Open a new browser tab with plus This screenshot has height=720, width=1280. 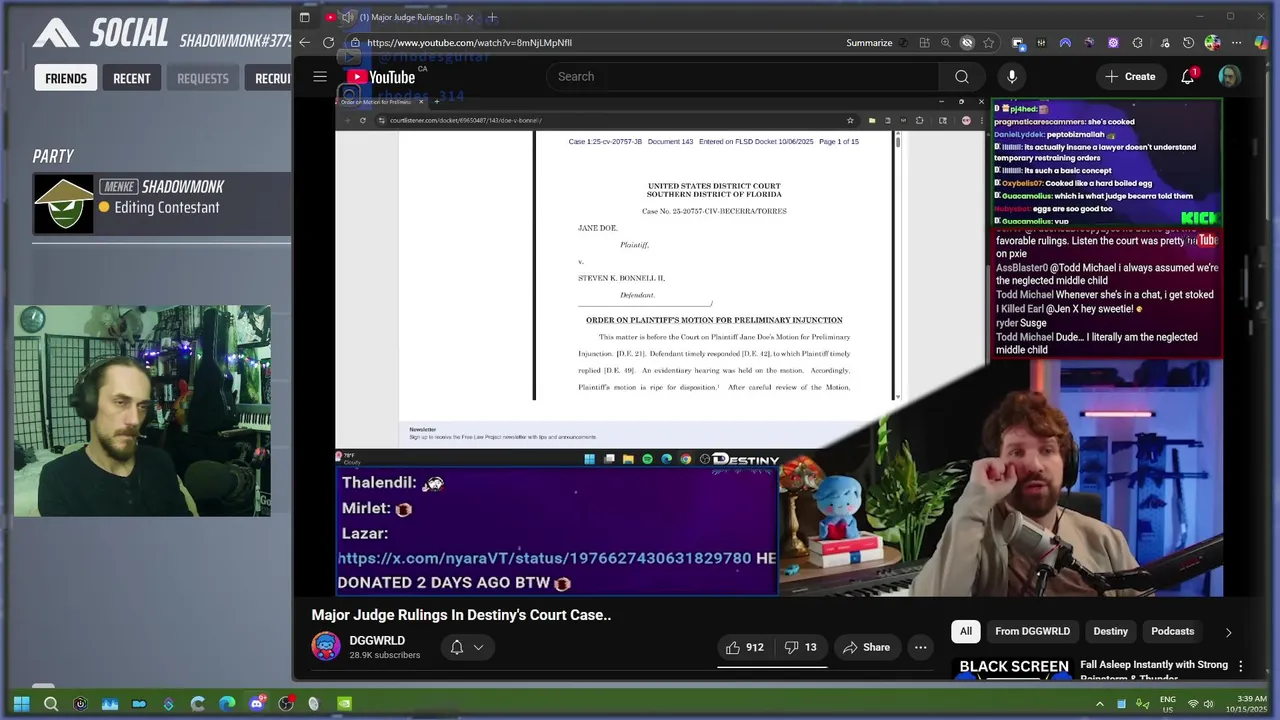tap(492, 17)
